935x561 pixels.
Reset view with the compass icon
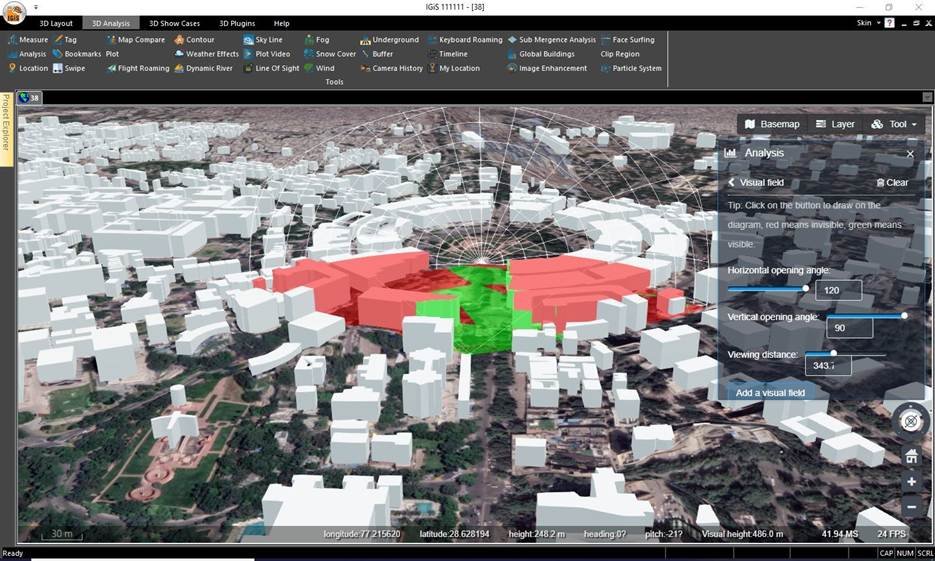[x=911, y=421]
